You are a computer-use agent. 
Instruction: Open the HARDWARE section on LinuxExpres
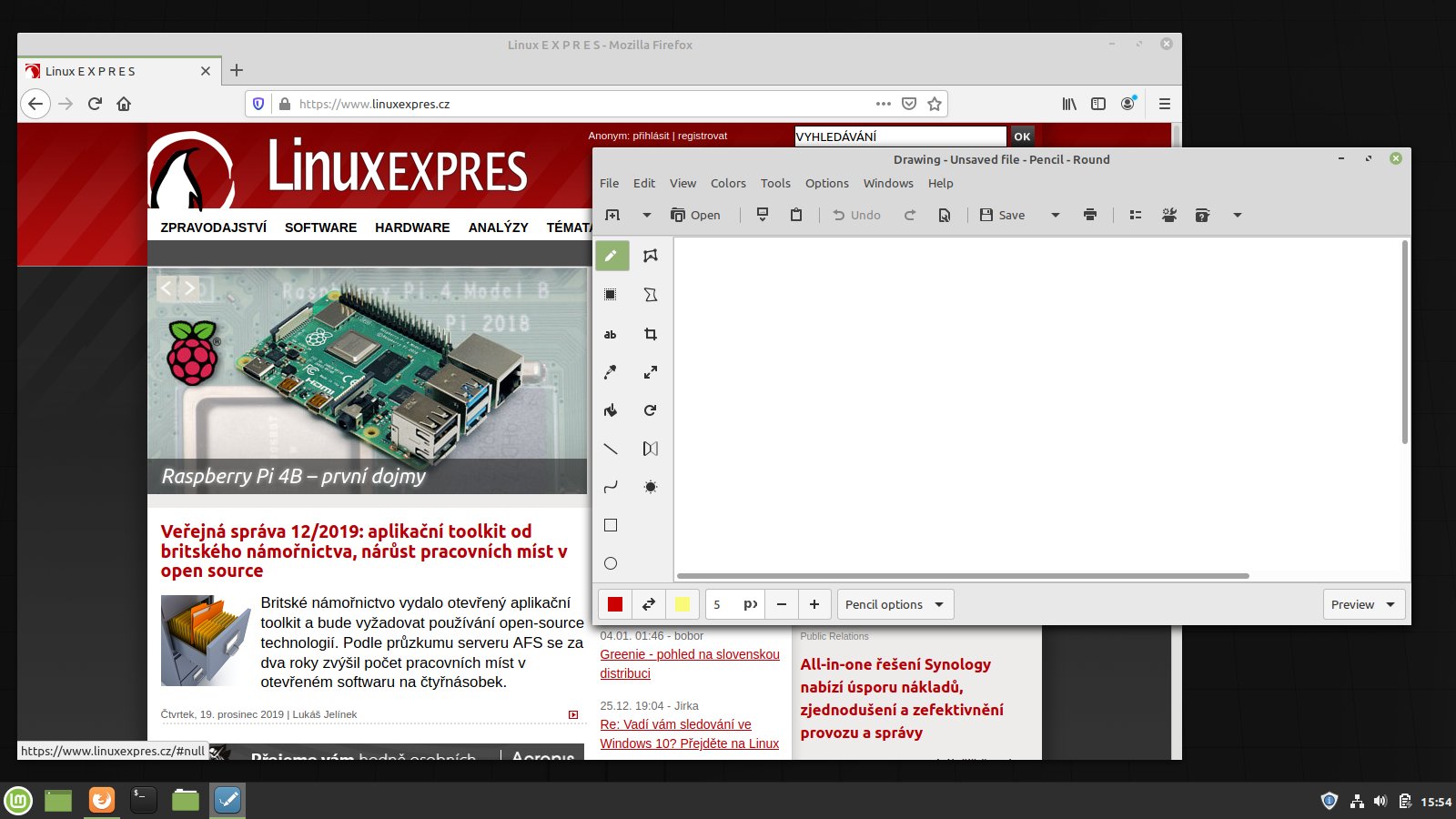click(x=412, y=227)
